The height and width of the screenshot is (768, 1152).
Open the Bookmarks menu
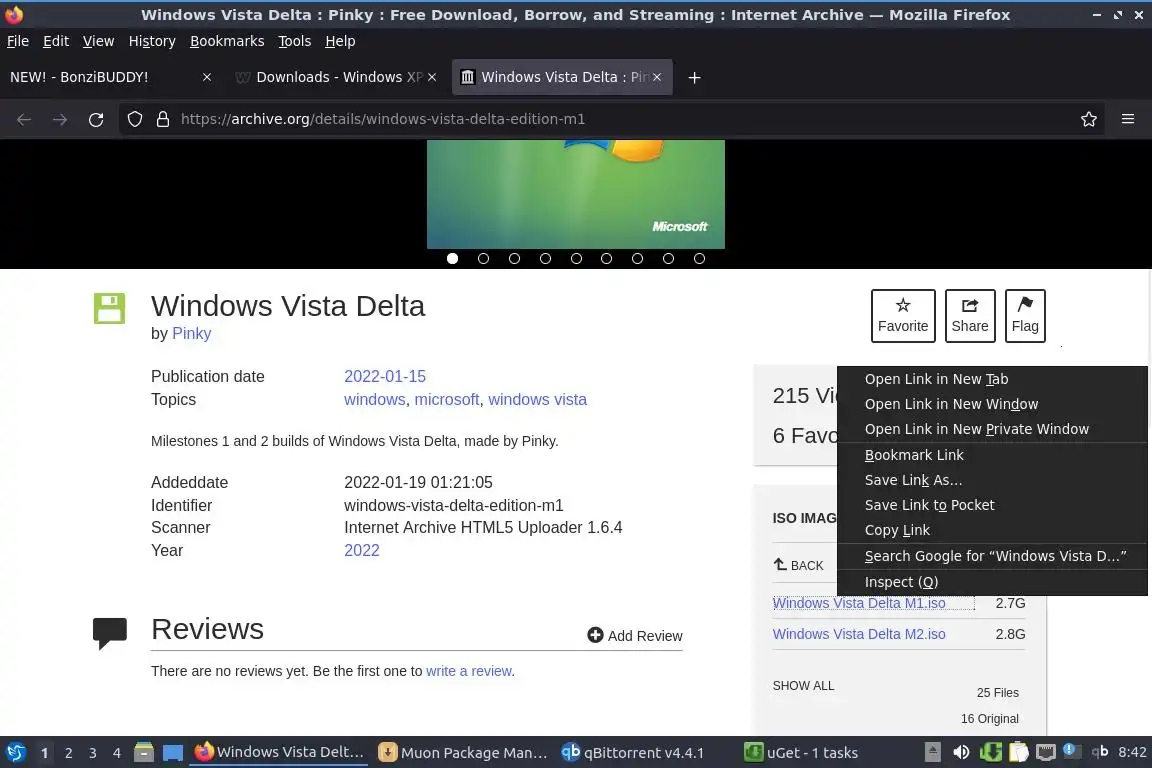point(227,41)
